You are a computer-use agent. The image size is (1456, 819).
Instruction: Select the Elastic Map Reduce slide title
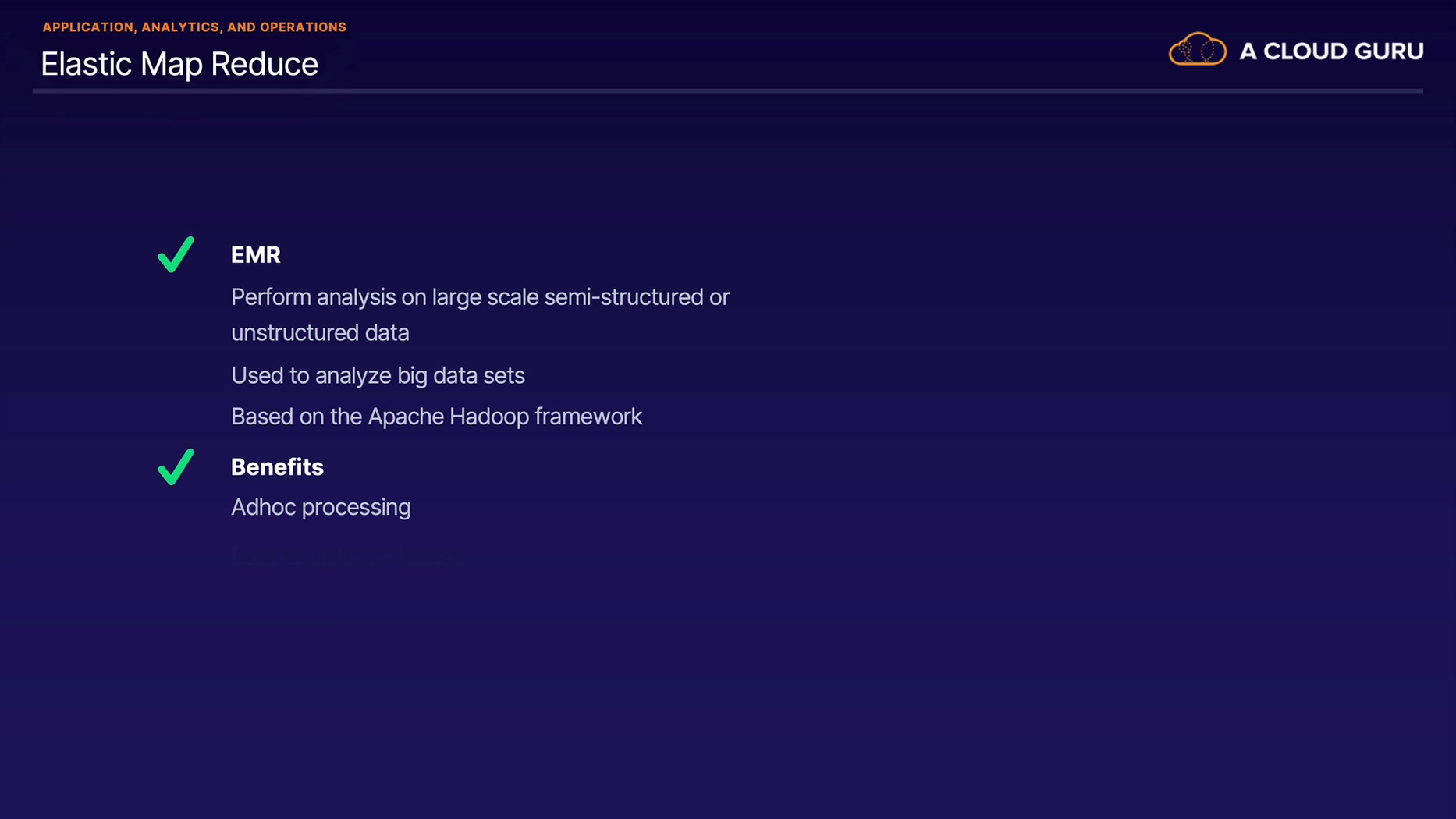tap(179, 64)
